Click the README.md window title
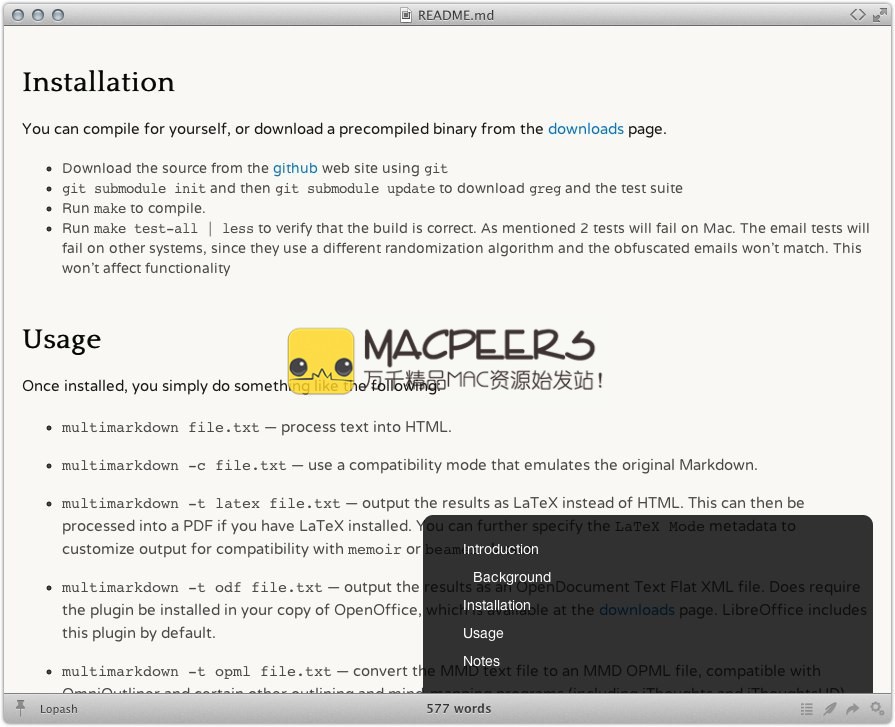 455,15
